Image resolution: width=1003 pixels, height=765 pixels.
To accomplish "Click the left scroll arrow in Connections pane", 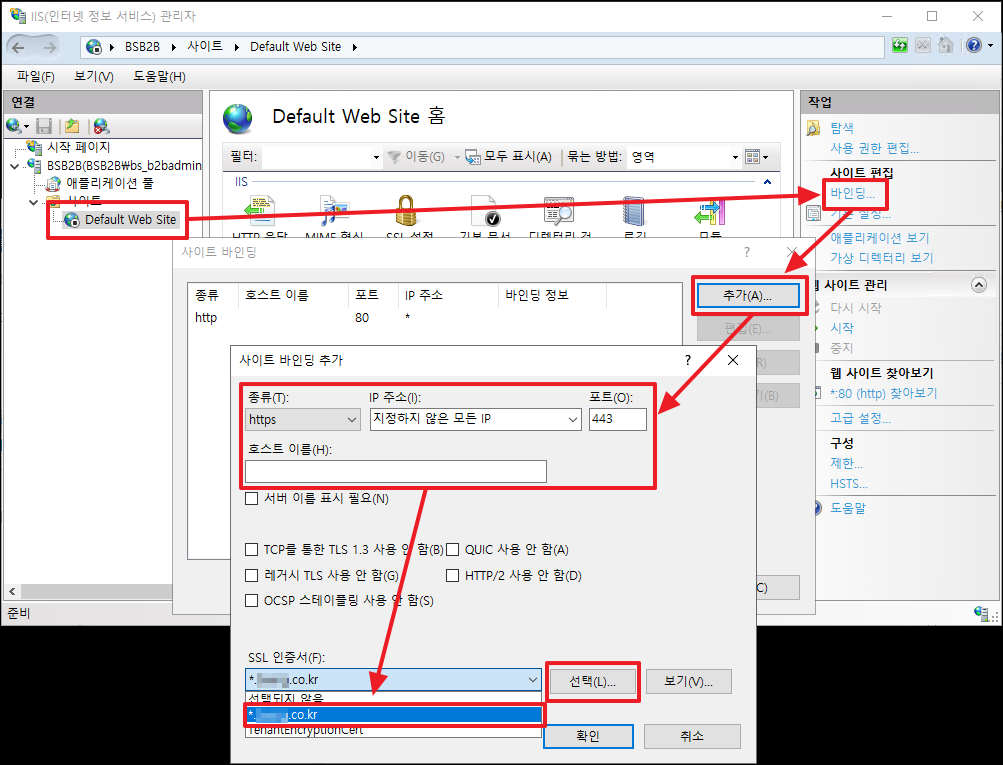I will [12, 592].
